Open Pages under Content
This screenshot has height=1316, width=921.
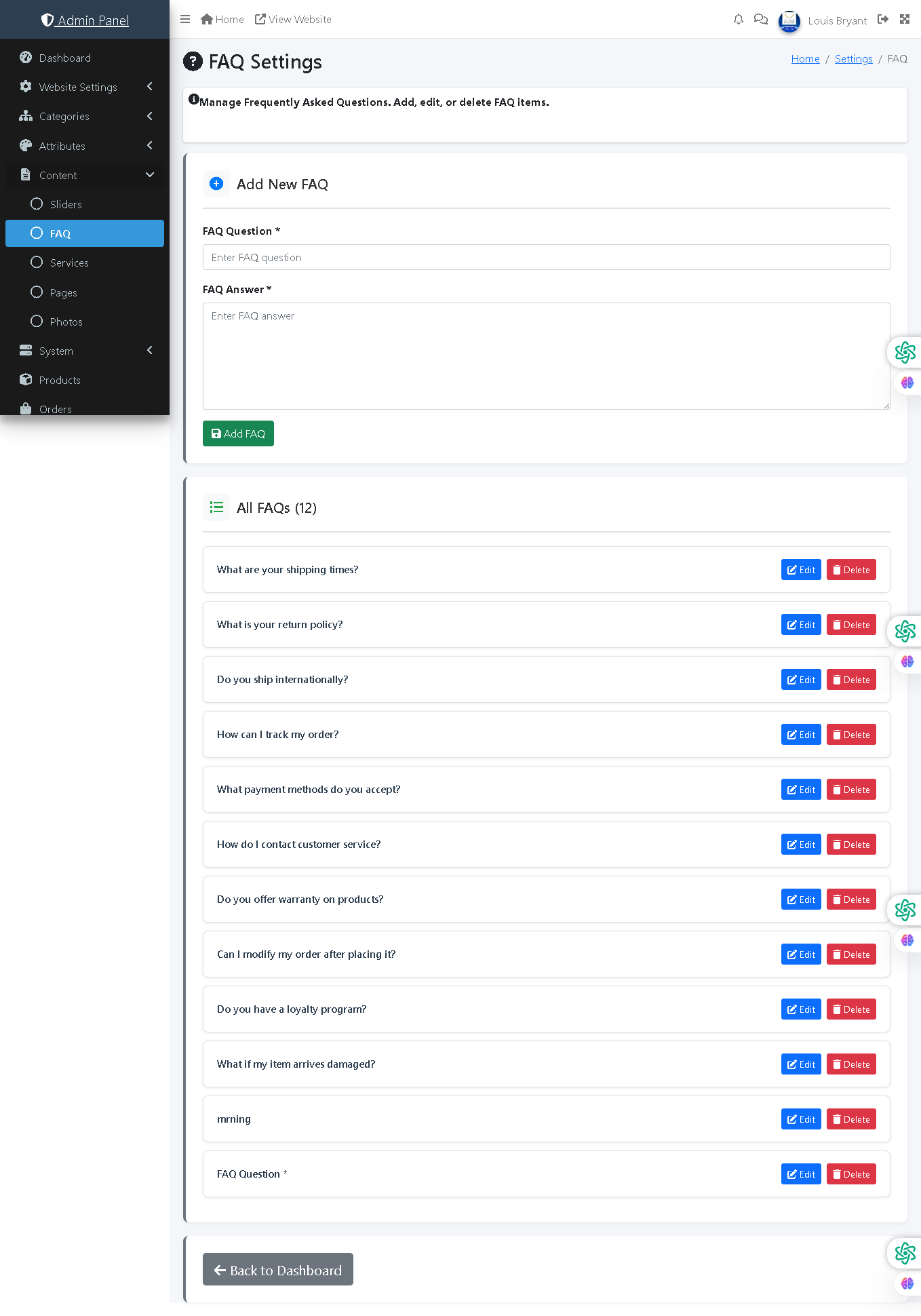pyautogui.click(x=85, y=292)
